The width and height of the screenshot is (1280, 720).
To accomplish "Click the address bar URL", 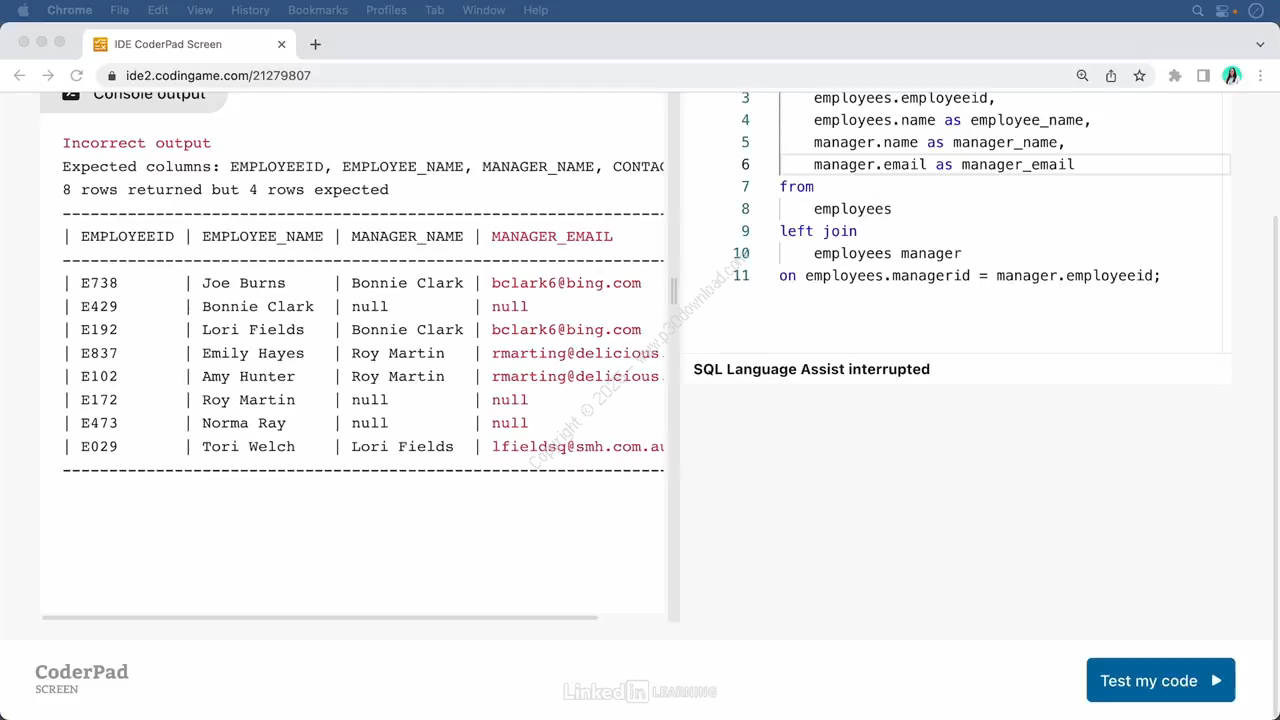I will coord(218,76).
